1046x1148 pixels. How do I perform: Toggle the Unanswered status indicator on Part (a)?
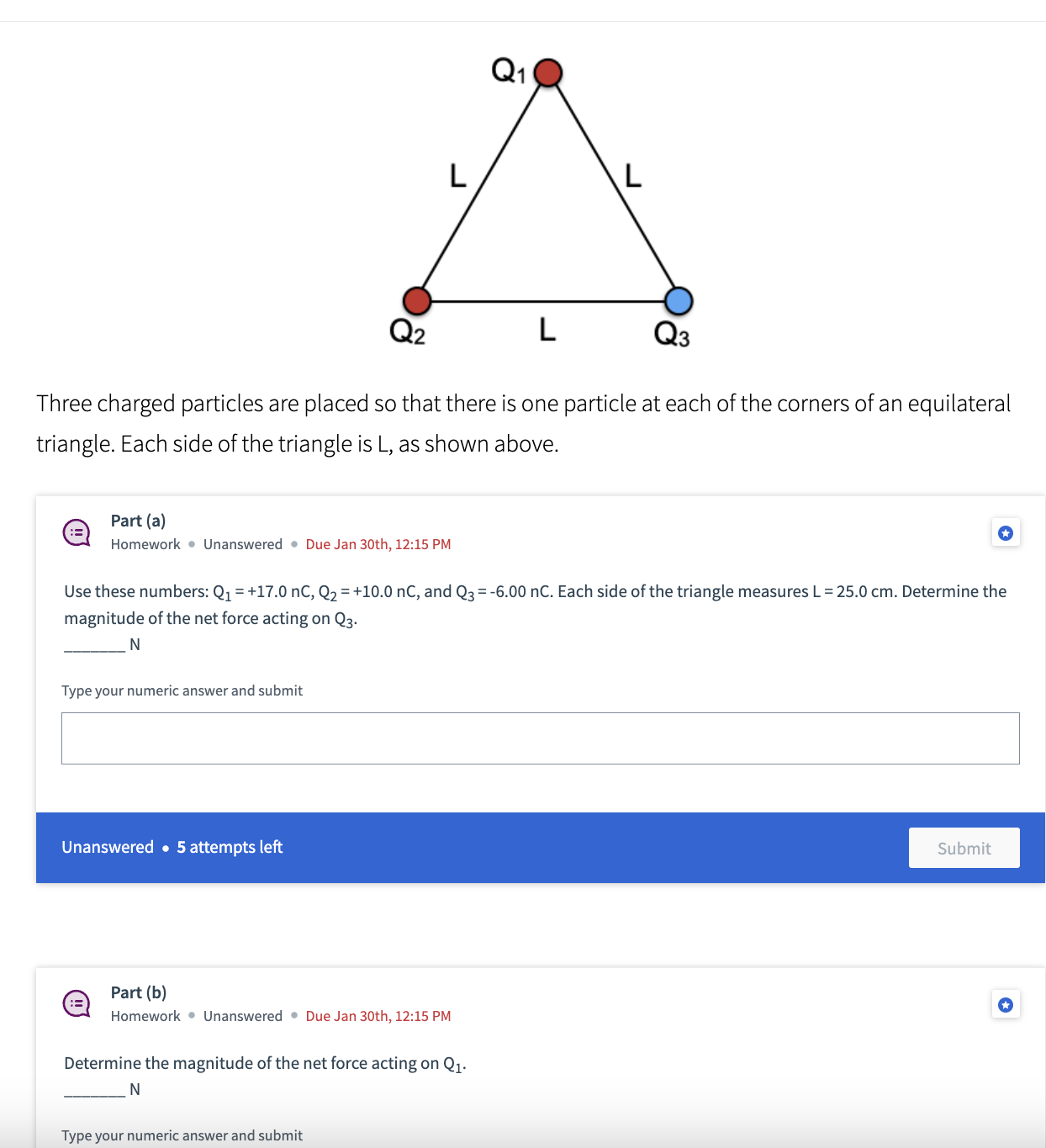click(242, 544)
